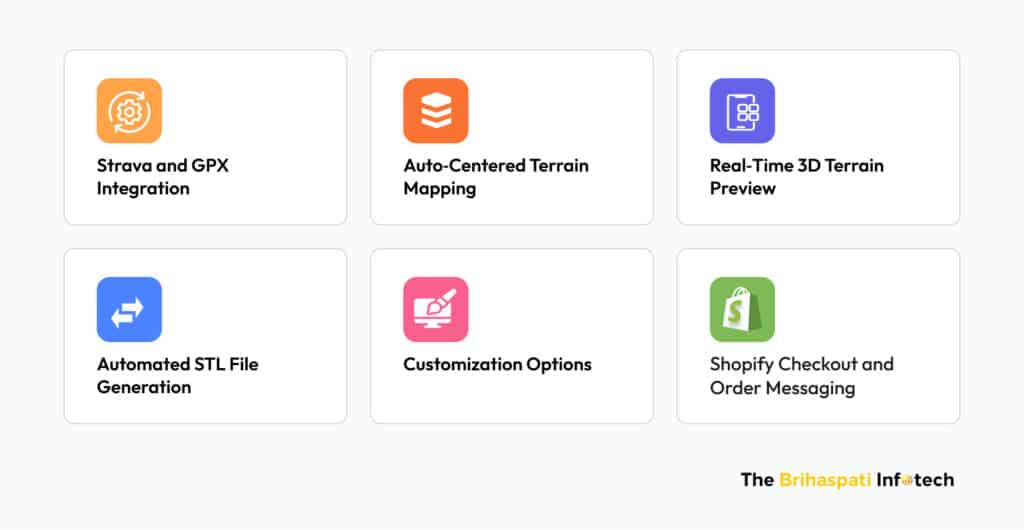Open Shopify Checkout and Order Messaging text
This screenshot has width=1024, height=530.
tap(802, 375)
